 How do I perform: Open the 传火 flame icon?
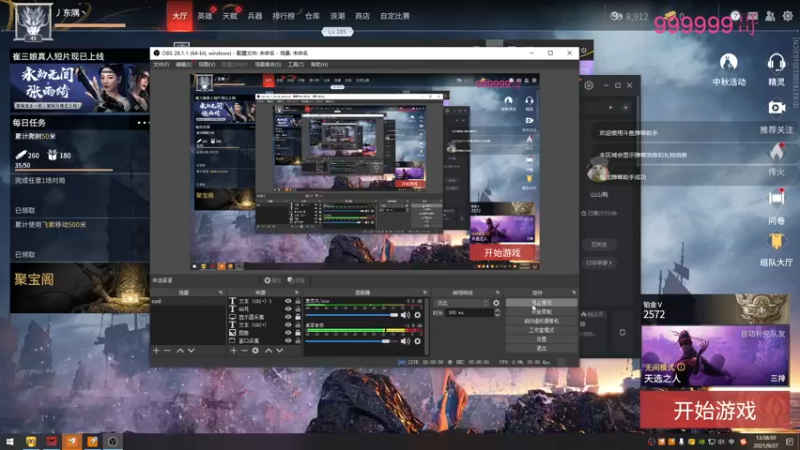[776, 153]
